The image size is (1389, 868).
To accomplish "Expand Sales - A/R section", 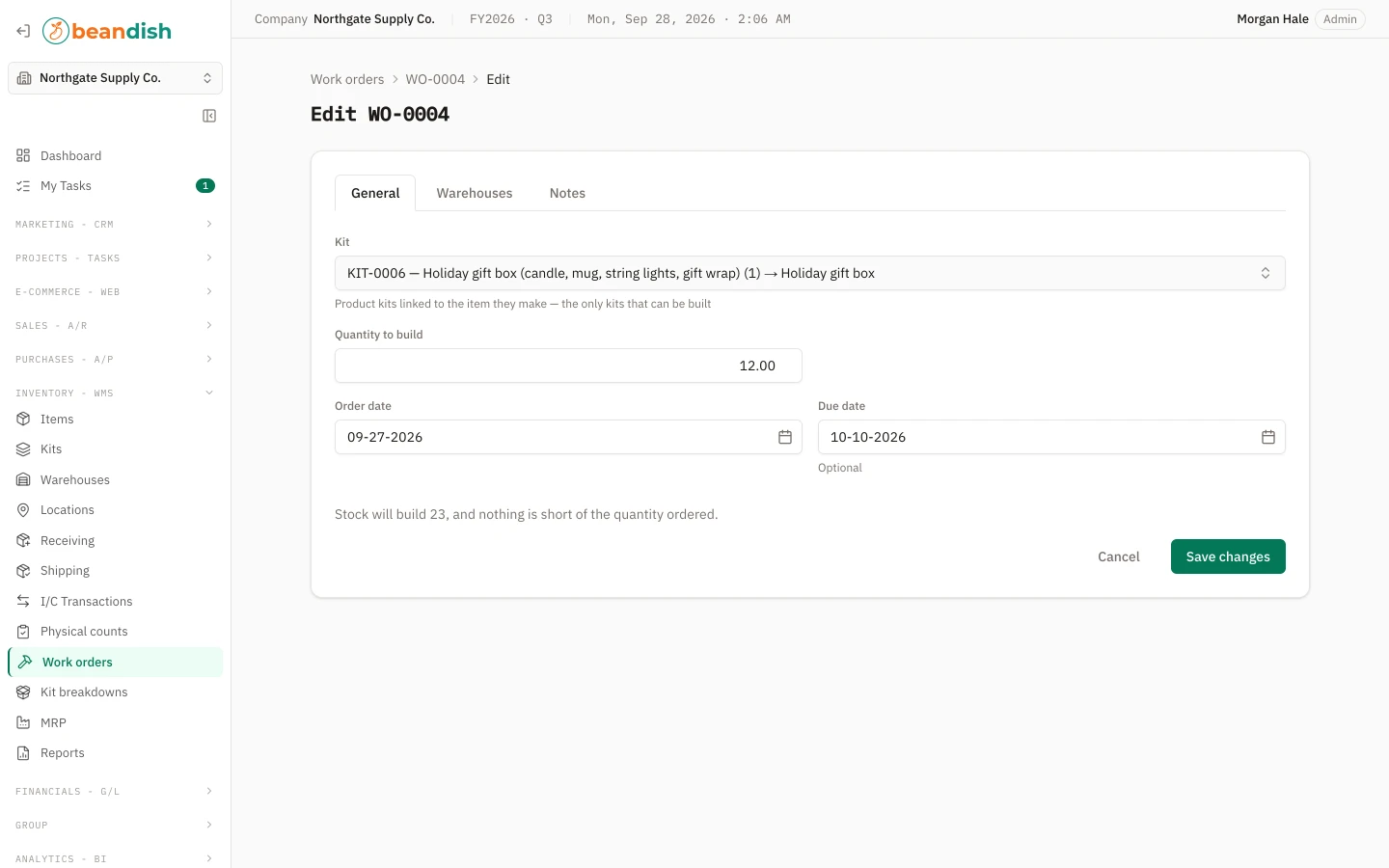I will (x=115, y=326).
